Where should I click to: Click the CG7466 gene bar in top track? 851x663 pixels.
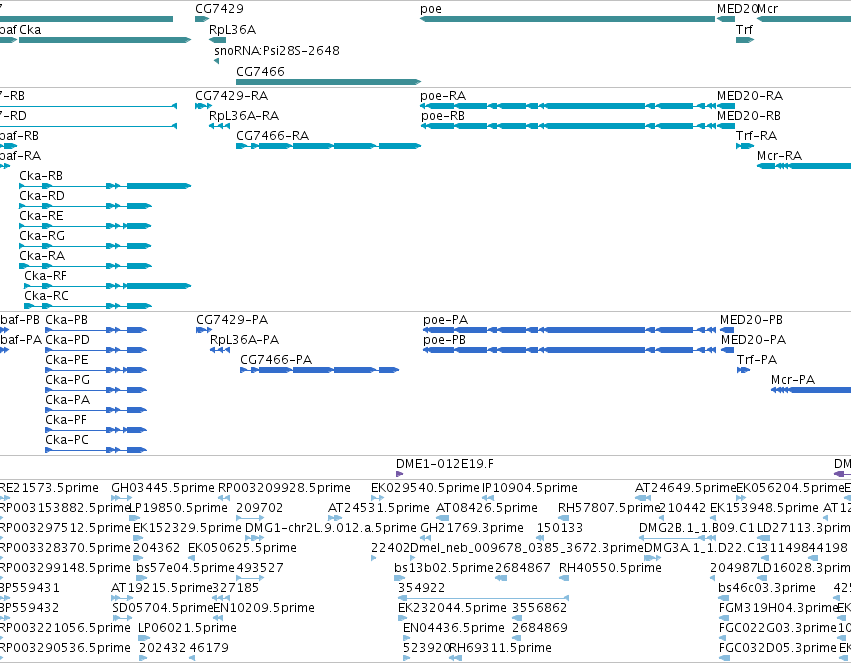pyautogui.click(x=328, y=82)
